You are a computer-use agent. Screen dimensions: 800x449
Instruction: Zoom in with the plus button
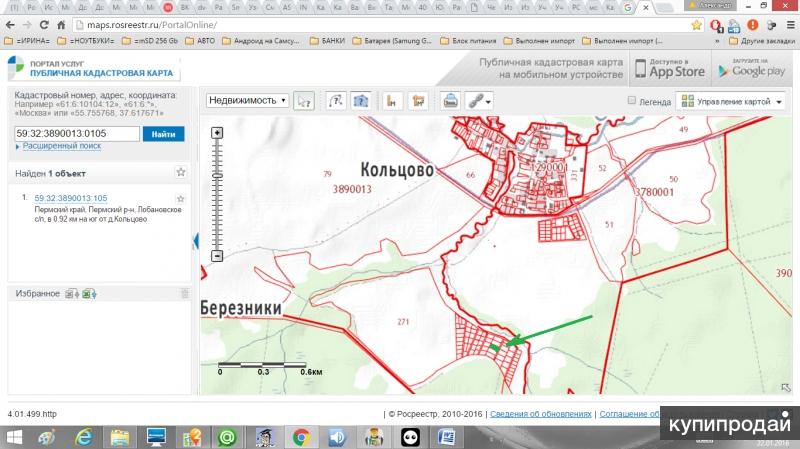click(217, 133)
